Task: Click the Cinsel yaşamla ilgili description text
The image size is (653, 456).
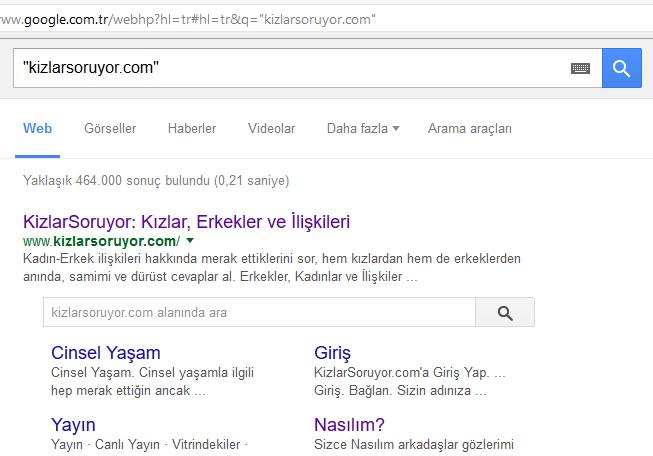Action: pos(152,381)
